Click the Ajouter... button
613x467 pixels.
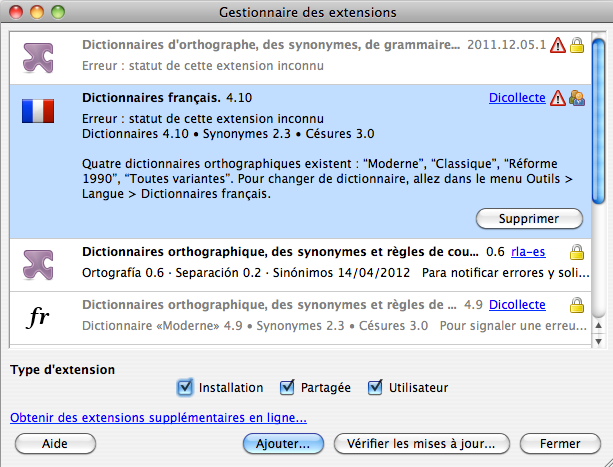283,442
